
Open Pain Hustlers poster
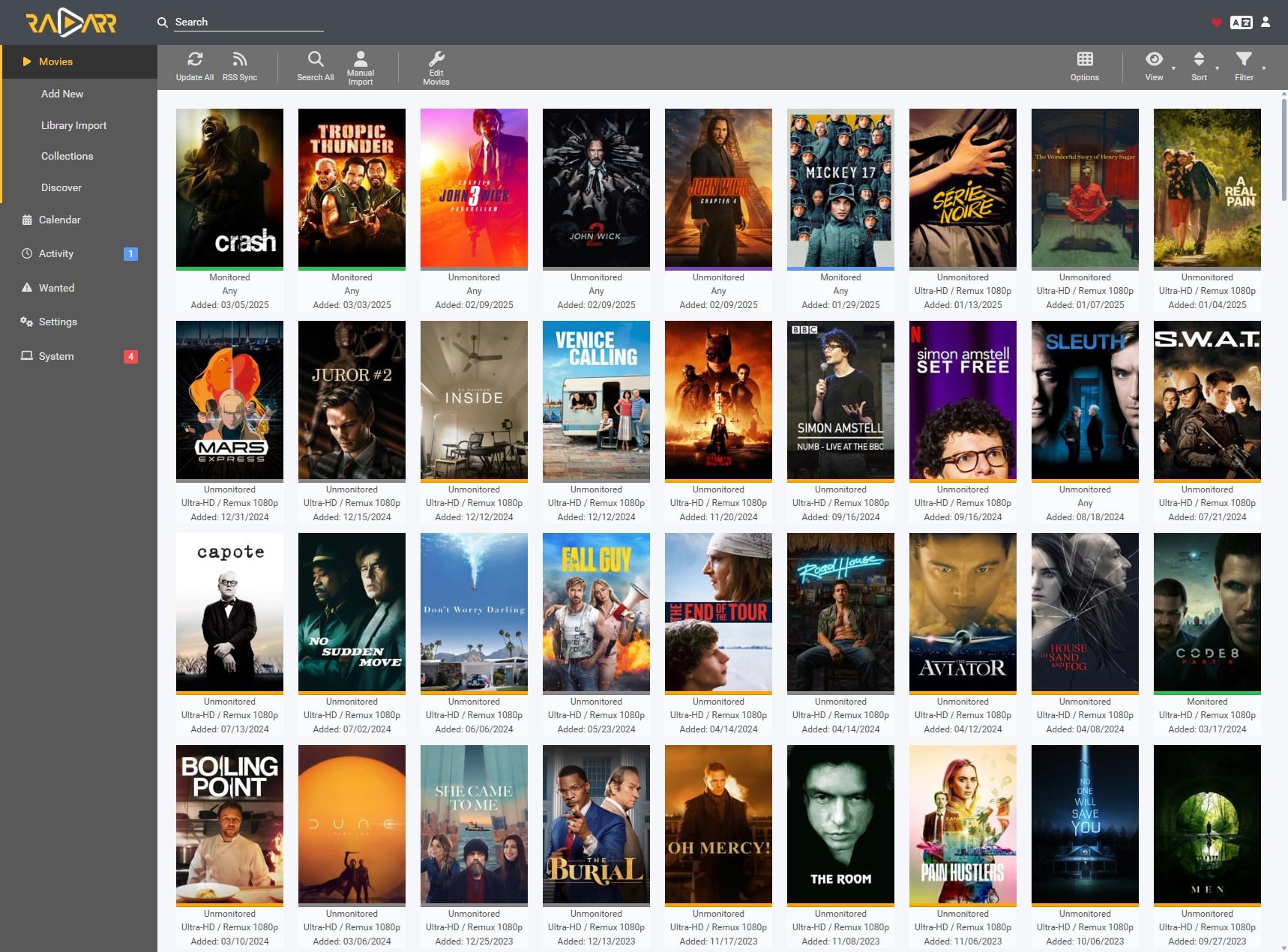[x=963, y=825]
